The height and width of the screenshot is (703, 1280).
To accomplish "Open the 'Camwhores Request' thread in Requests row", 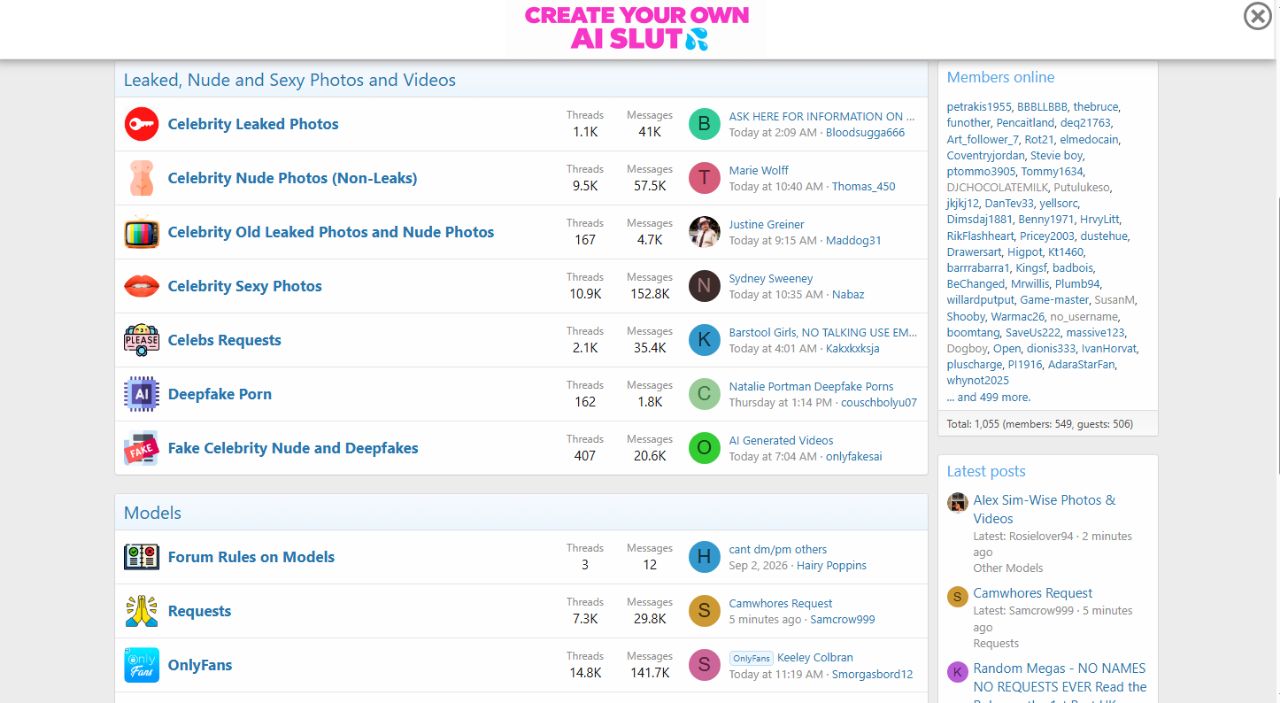I will point(781,603).
